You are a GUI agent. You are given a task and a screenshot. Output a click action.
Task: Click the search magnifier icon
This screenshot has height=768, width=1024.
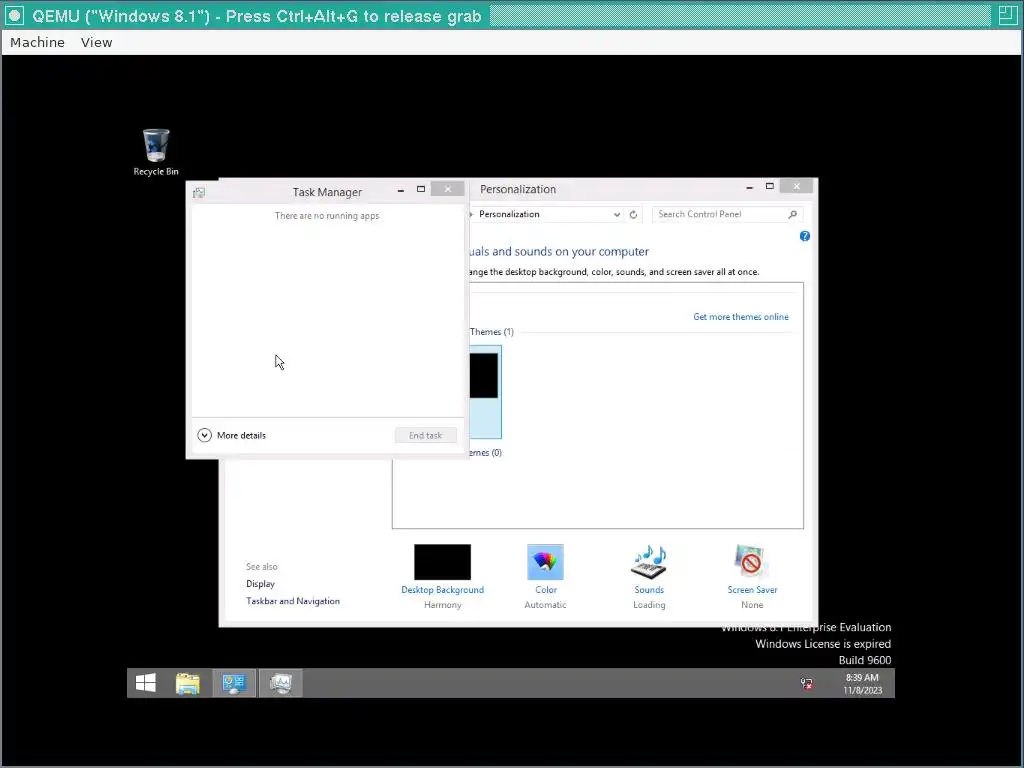[793, 214]
